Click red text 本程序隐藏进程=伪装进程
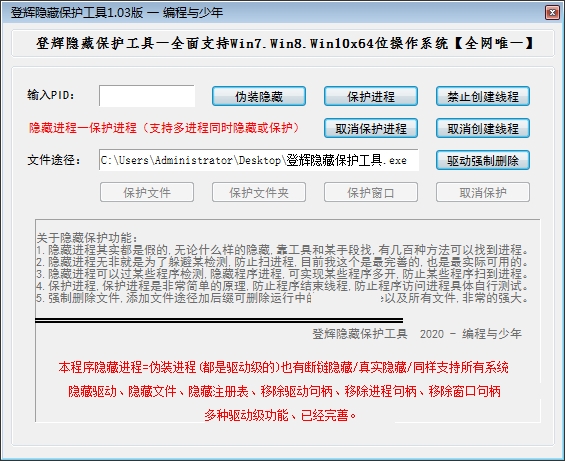Viewport: 565px width, 461px height. [283, 367]
